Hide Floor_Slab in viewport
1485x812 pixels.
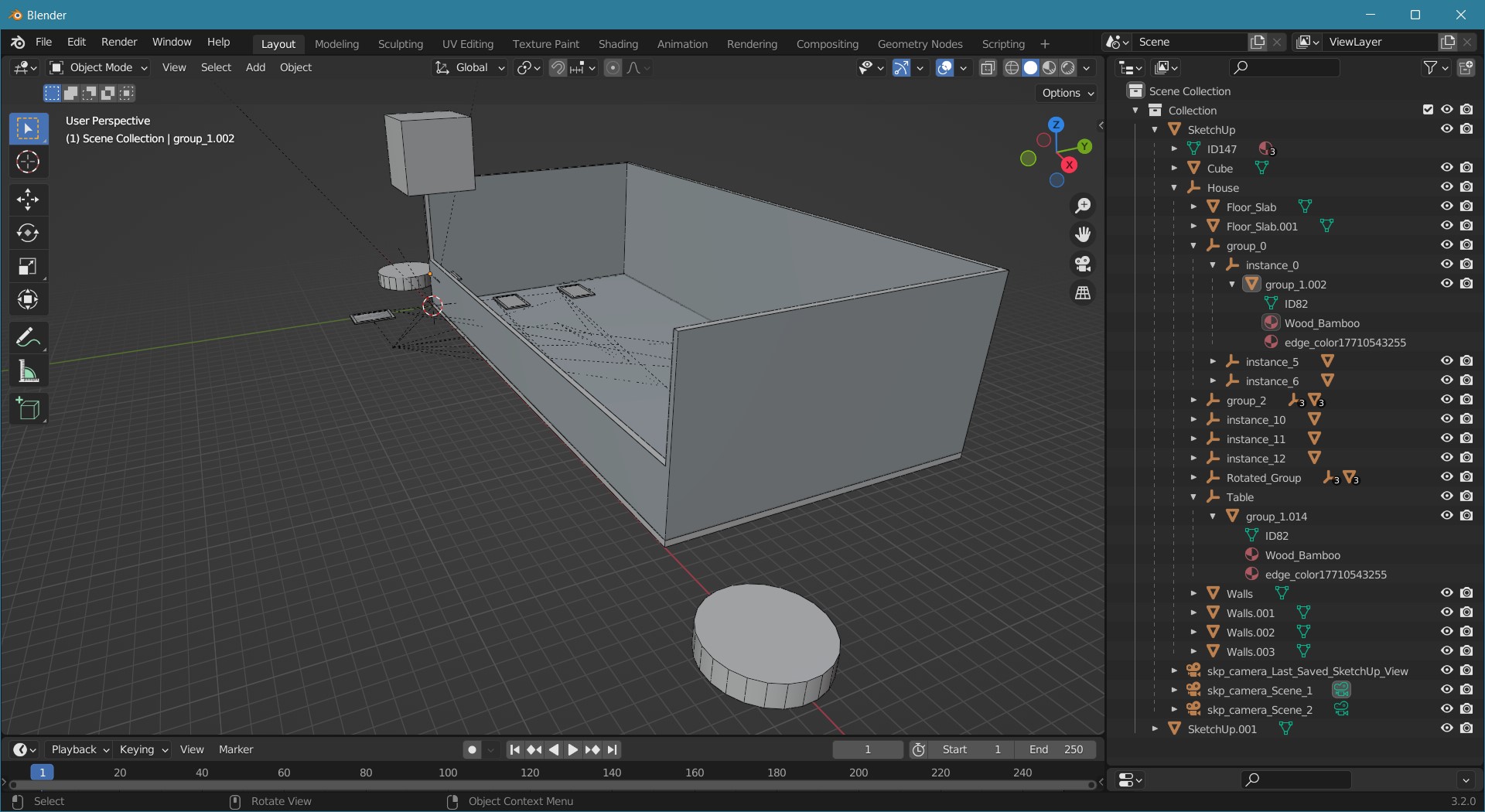(1446, 206)
